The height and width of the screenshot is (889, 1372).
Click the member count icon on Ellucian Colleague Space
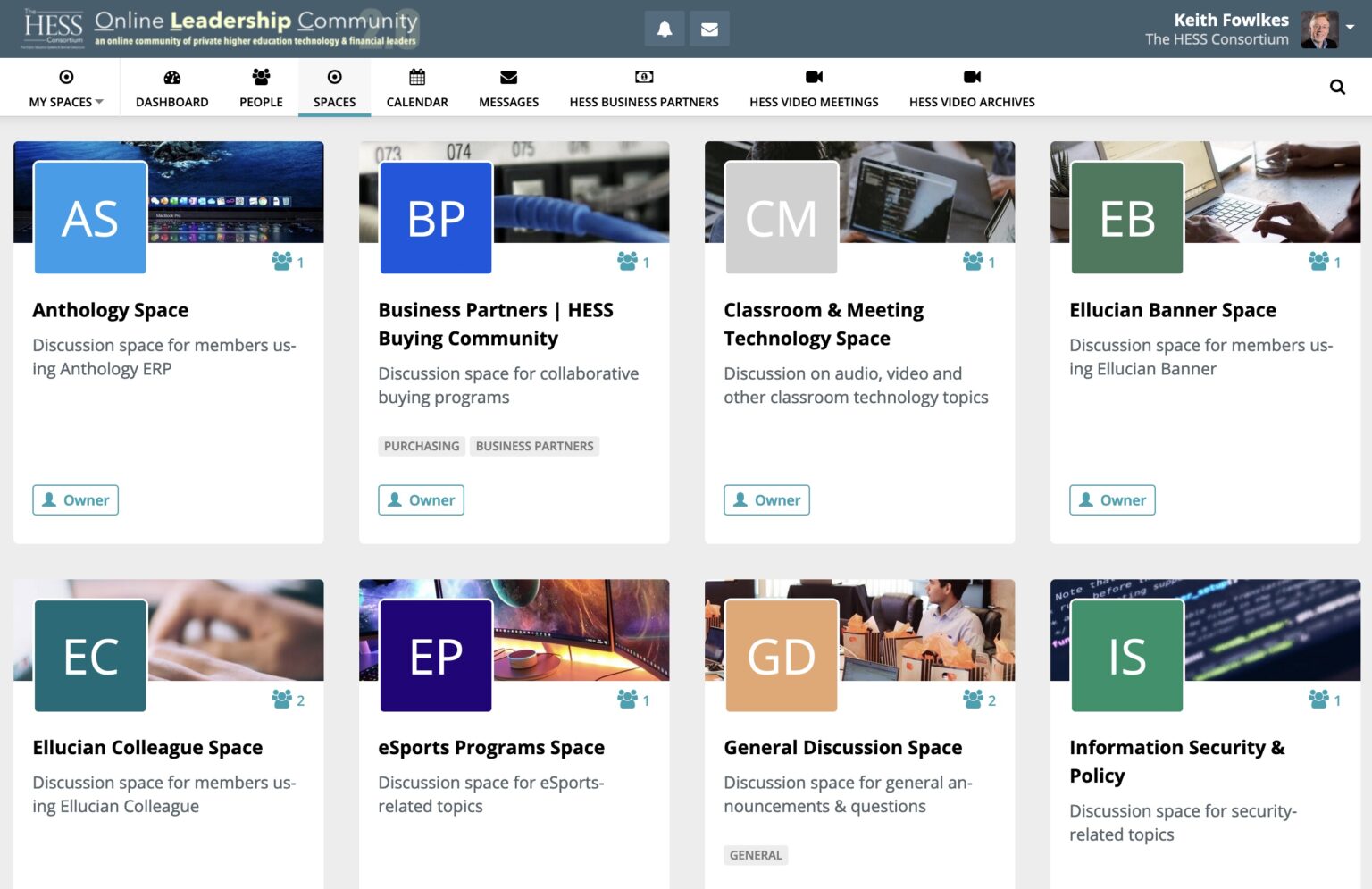281,700
